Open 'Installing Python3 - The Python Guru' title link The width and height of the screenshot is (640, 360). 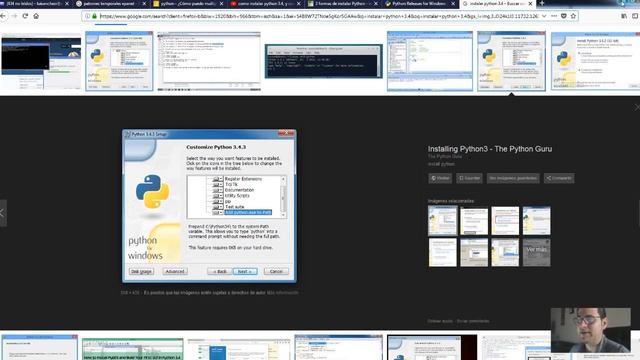[x=490, y=149]
